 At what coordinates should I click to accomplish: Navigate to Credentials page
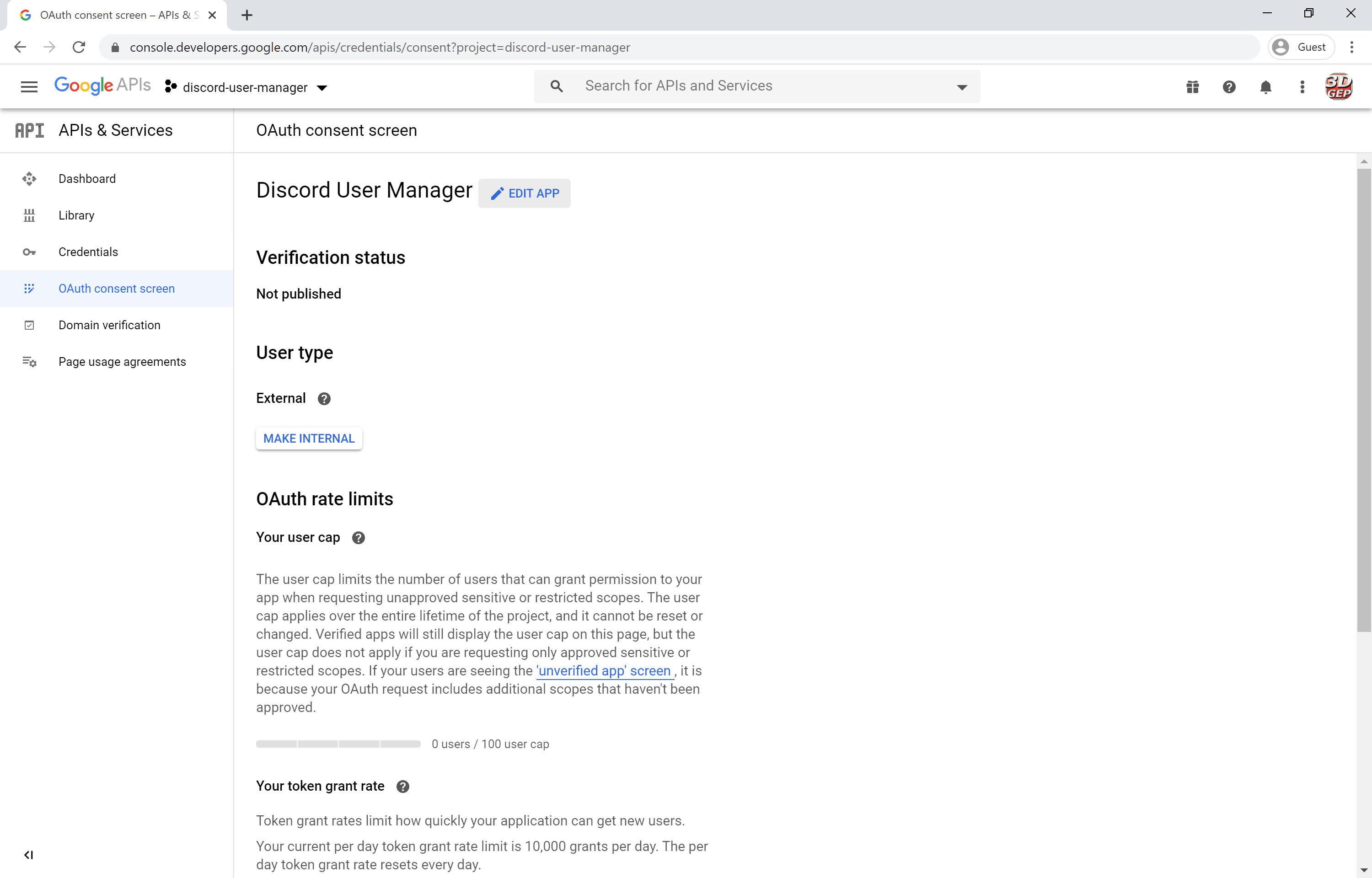click(88, 252)
